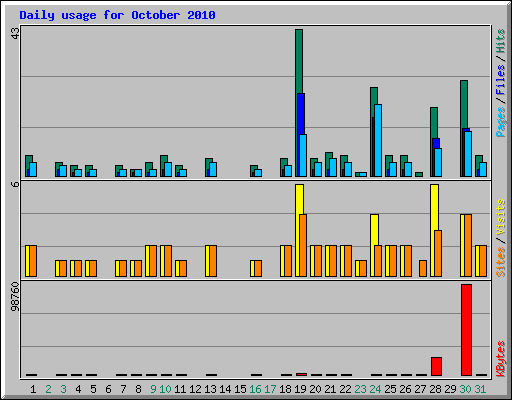Select the orange Sites bar for day 16
The height and width of the screenshot is (400, 512).
pos(258,268)
